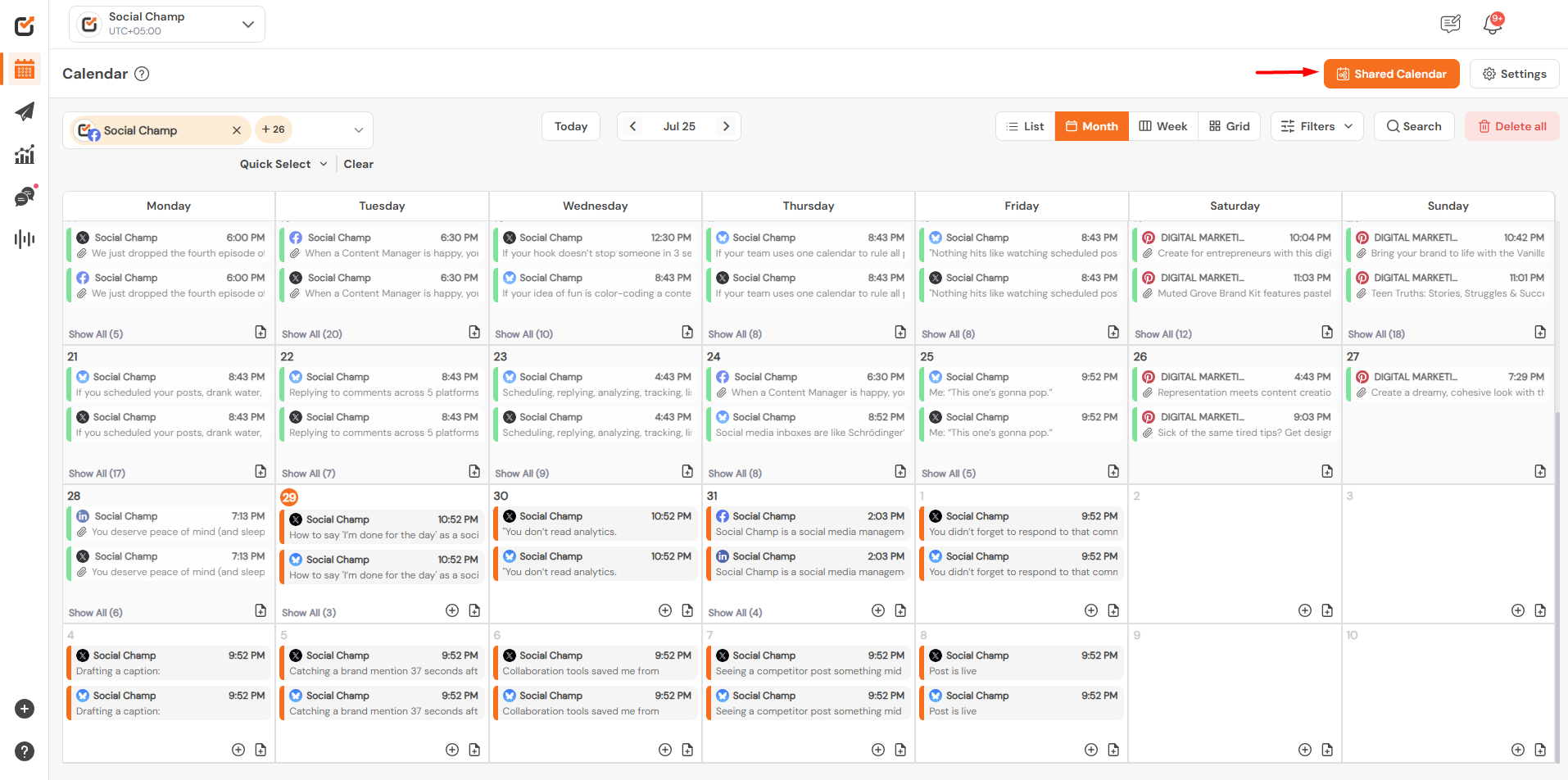Open the messages feedback icon in header
The height and width of the screenshot is (780, 1568).
pos(1450,25)
